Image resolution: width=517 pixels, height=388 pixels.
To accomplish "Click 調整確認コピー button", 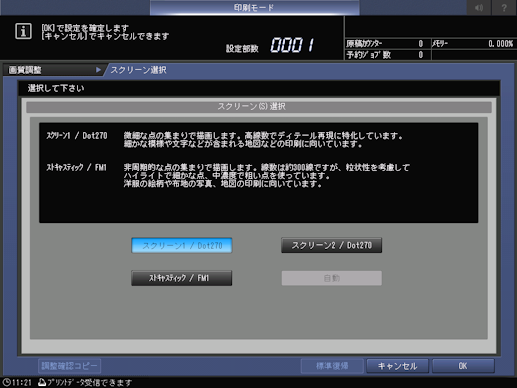I will click(69, 366).
